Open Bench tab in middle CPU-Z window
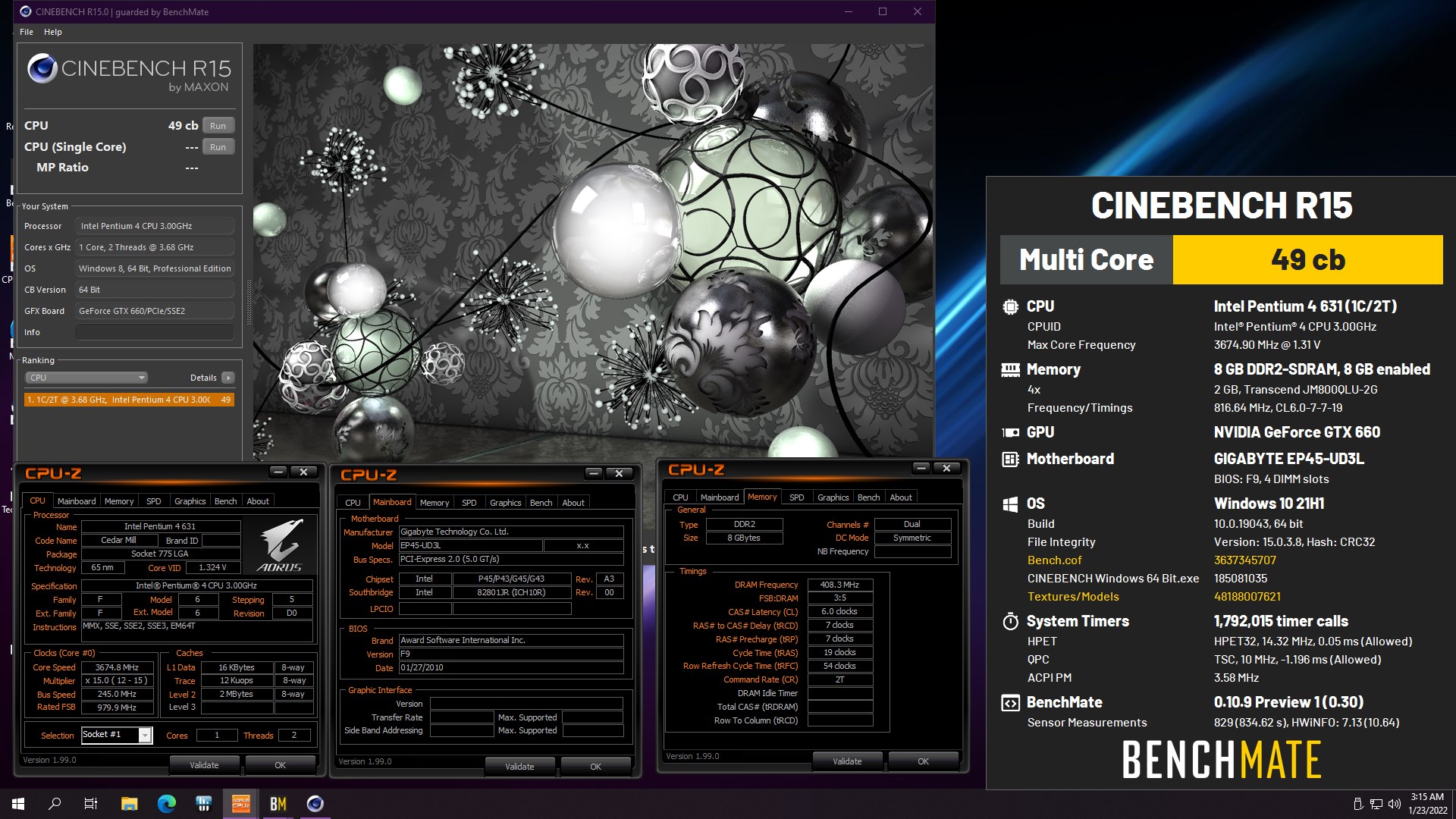This screenshot has height=819, width=1456. point(541,503)
